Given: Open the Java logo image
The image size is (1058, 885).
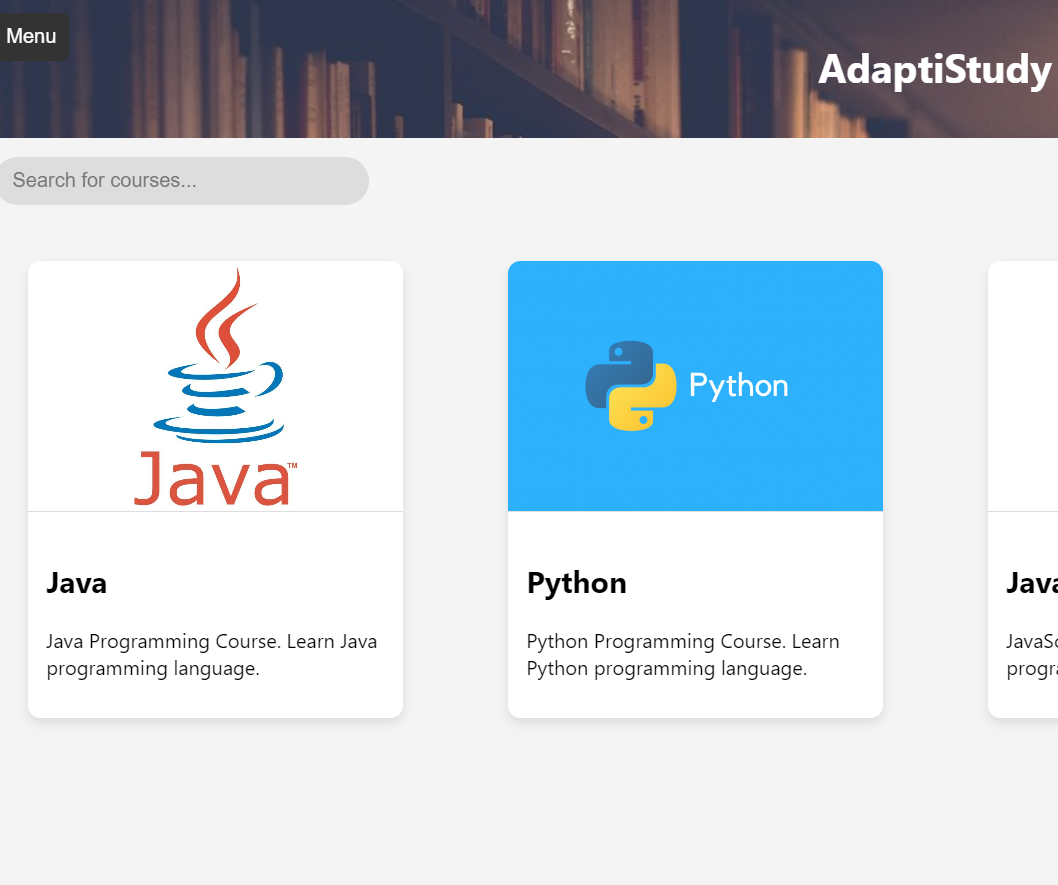Looking at the screenshot, I should [215, 387].
